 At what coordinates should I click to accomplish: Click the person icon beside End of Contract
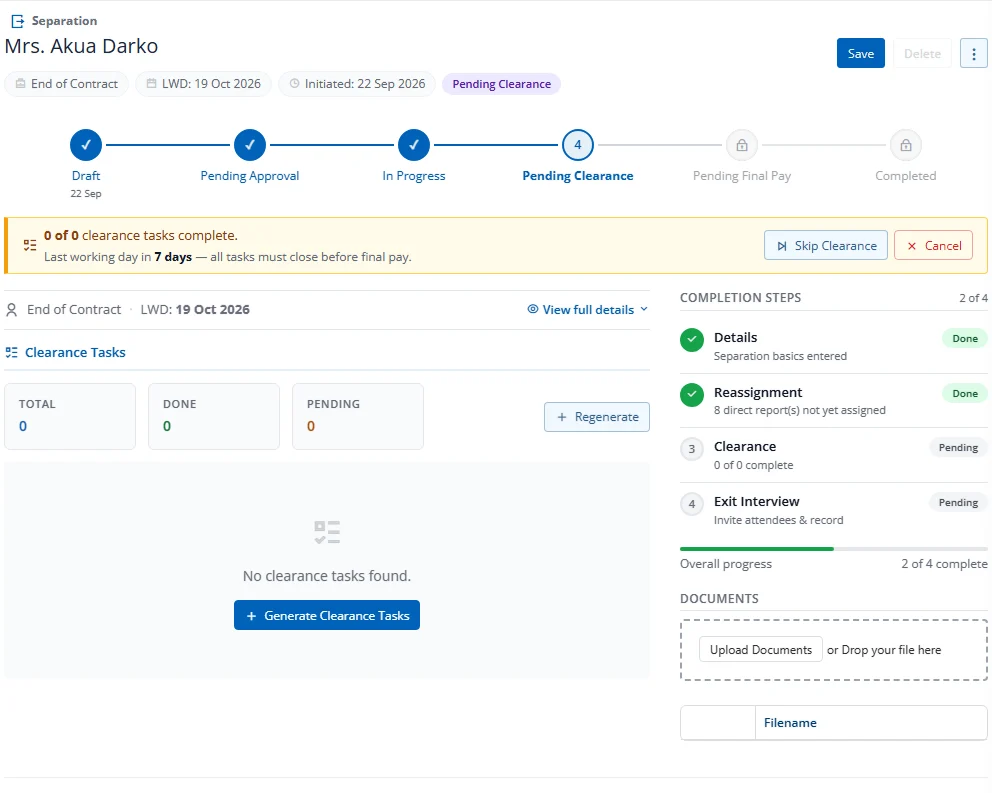[11, 309]
